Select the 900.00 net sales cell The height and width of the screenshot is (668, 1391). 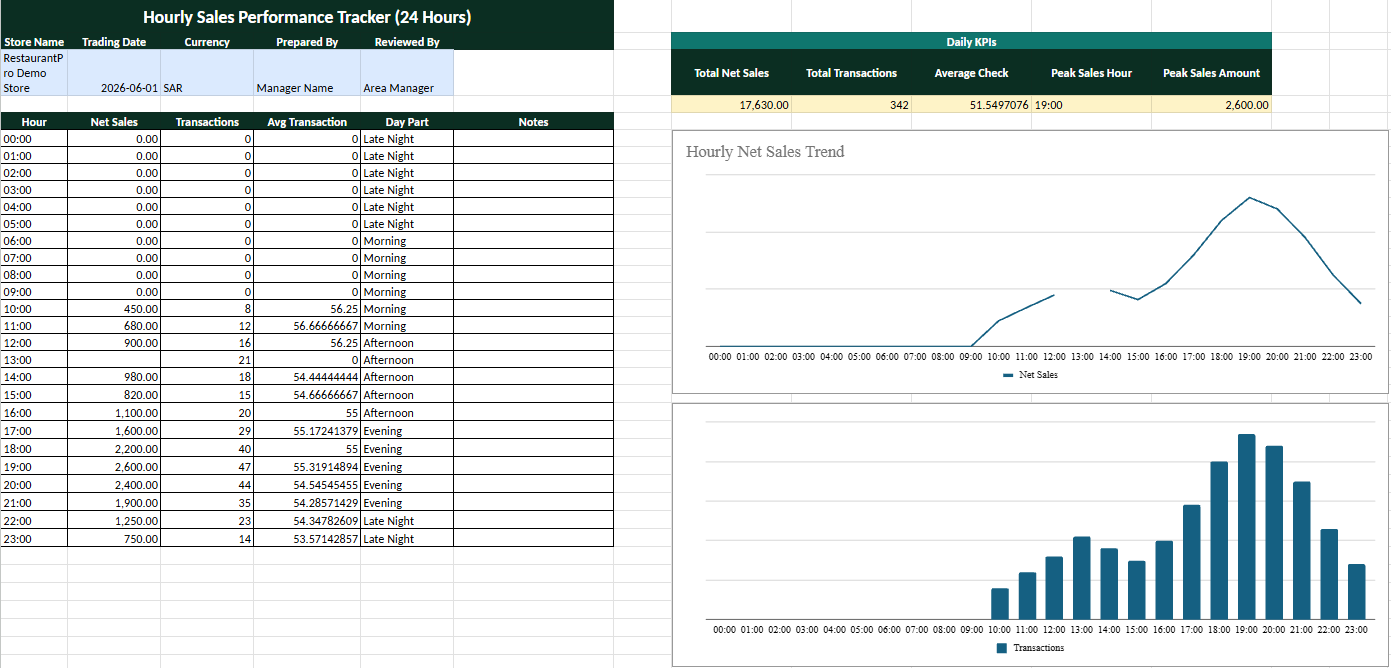tap(114, 343)
